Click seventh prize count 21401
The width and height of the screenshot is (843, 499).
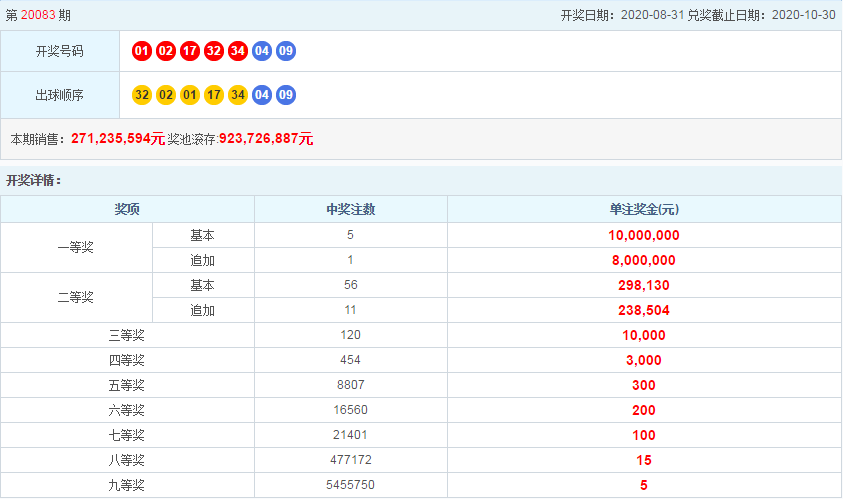tap(351, 435)
